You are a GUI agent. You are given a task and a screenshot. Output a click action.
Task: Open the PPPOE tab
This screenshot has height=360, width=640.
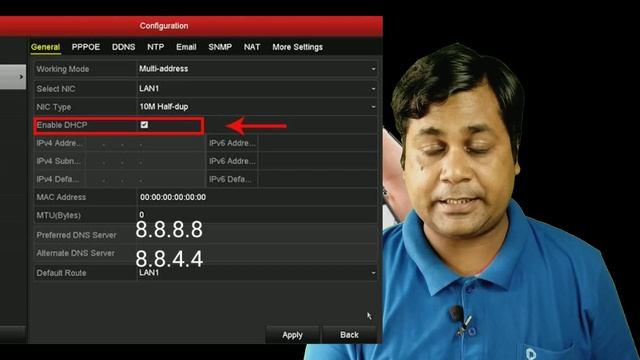coord(86,47)
